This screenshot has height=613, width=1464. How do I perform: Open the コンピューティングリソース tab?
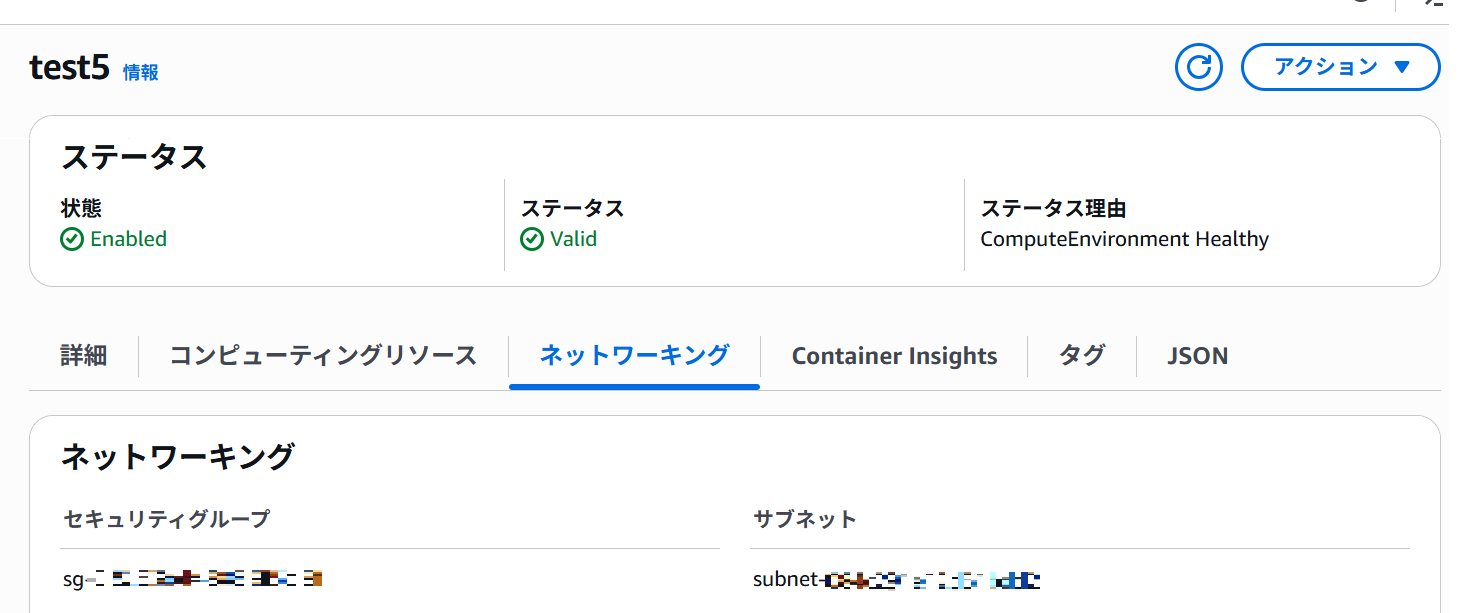[323, 356]
